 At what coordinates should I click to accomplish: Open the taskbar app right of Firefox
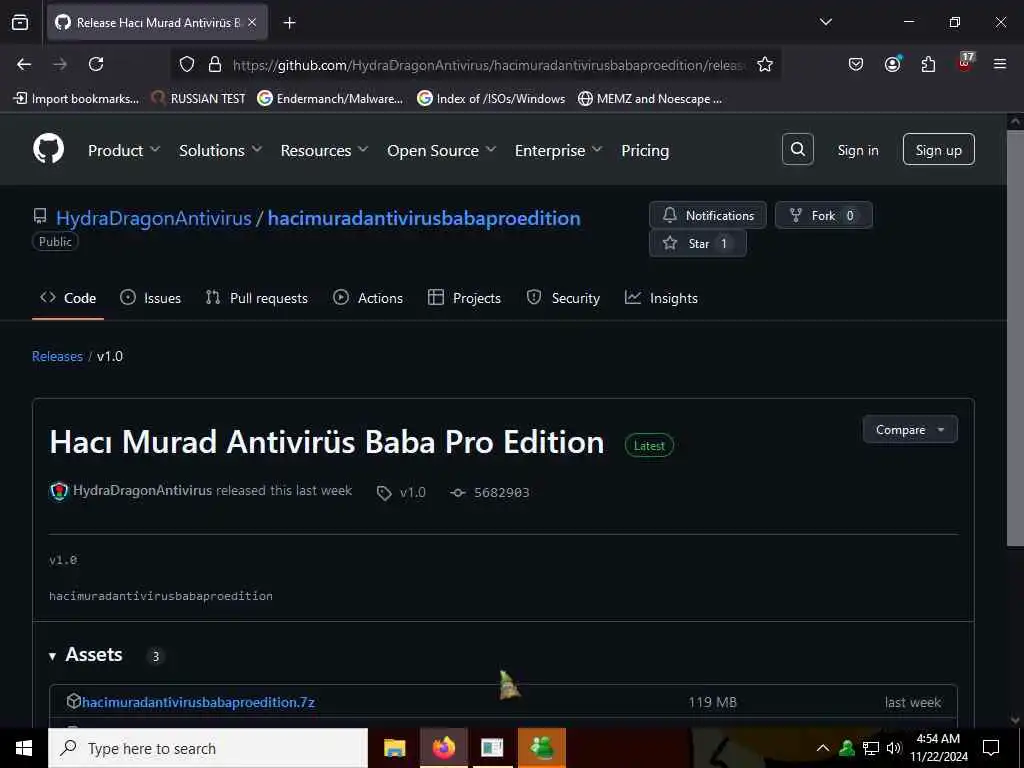coord(492,748)
